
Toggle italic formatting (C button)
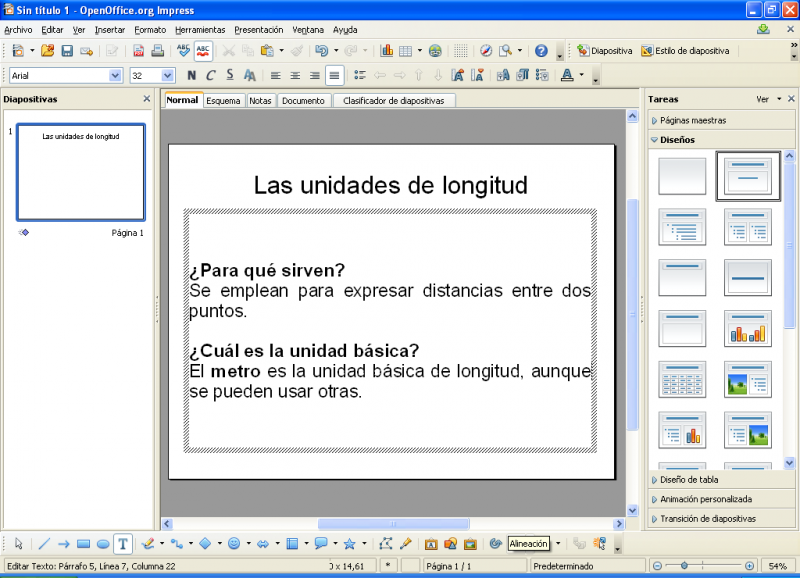(x=211, y=76)
